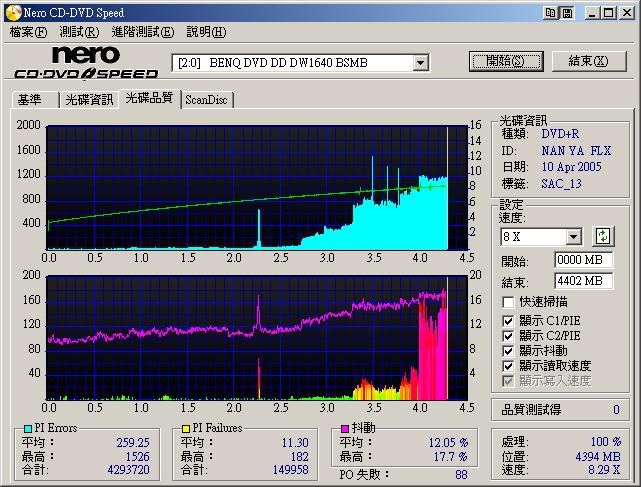Click the disc type value DVD+R

(x=560, y=134)
